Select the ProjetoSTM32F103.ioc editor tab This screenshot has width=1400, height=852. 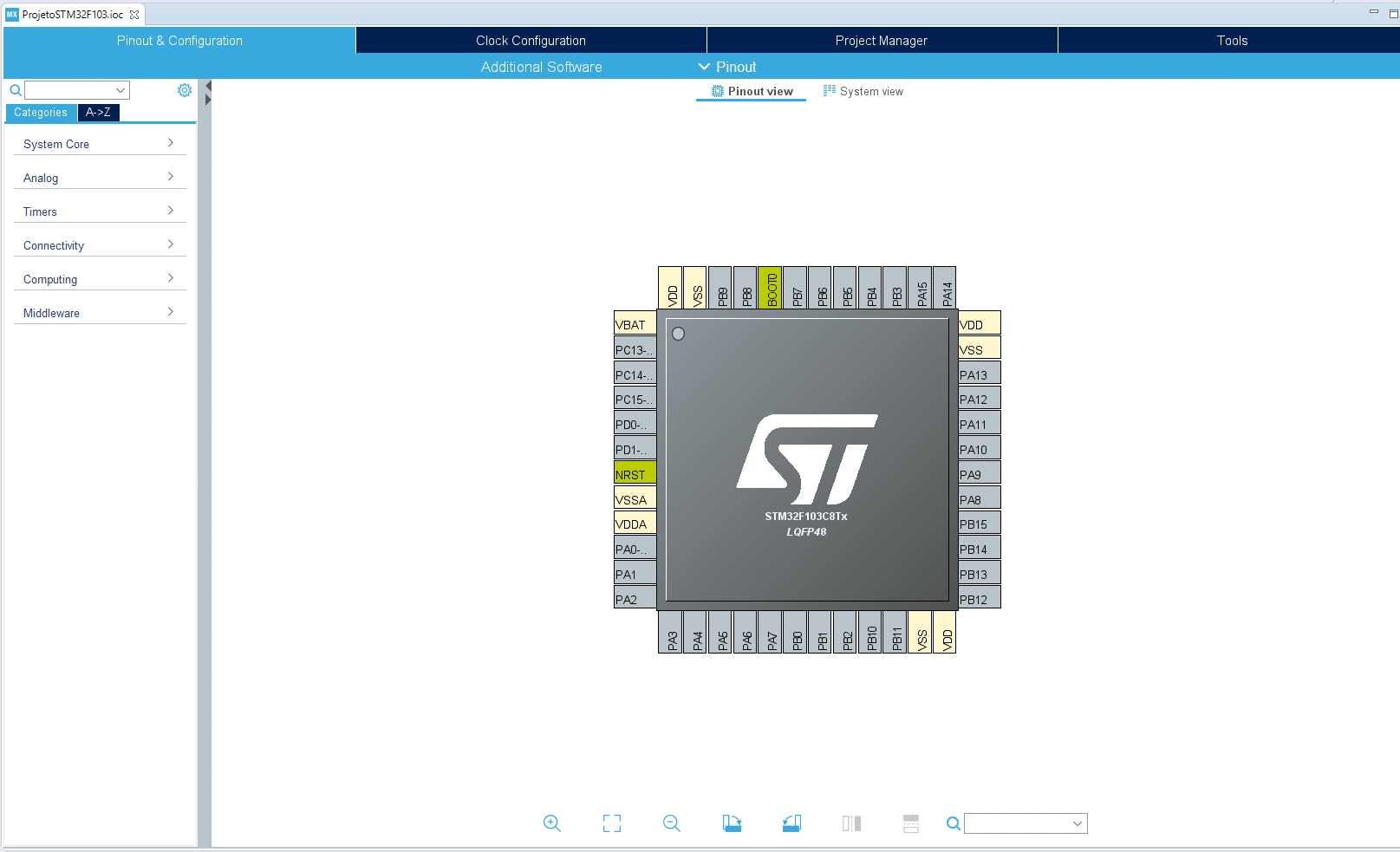pyautogui.click(x=73, y=15)
